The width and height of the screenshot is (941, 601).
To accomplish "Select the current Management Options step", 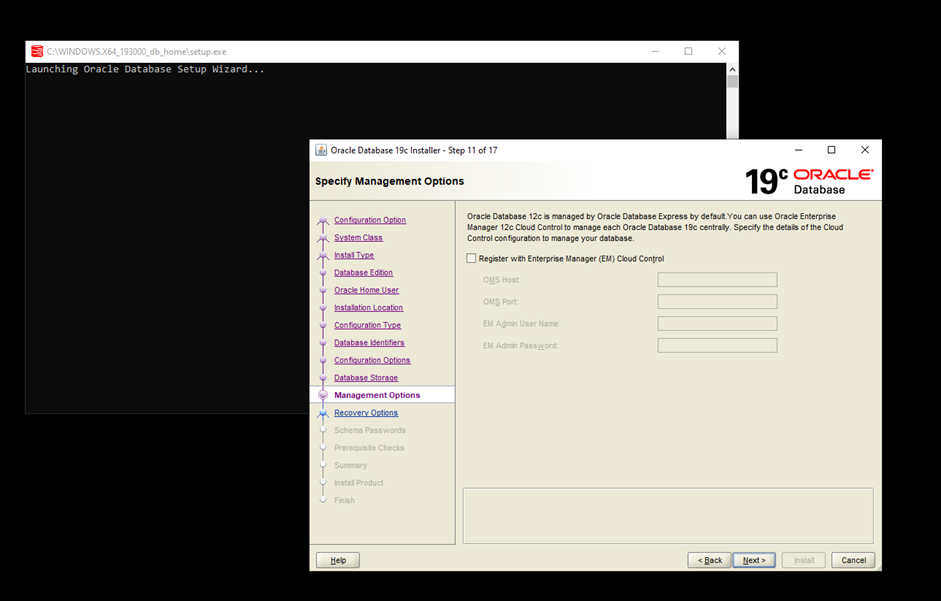I will coord(377,395).
